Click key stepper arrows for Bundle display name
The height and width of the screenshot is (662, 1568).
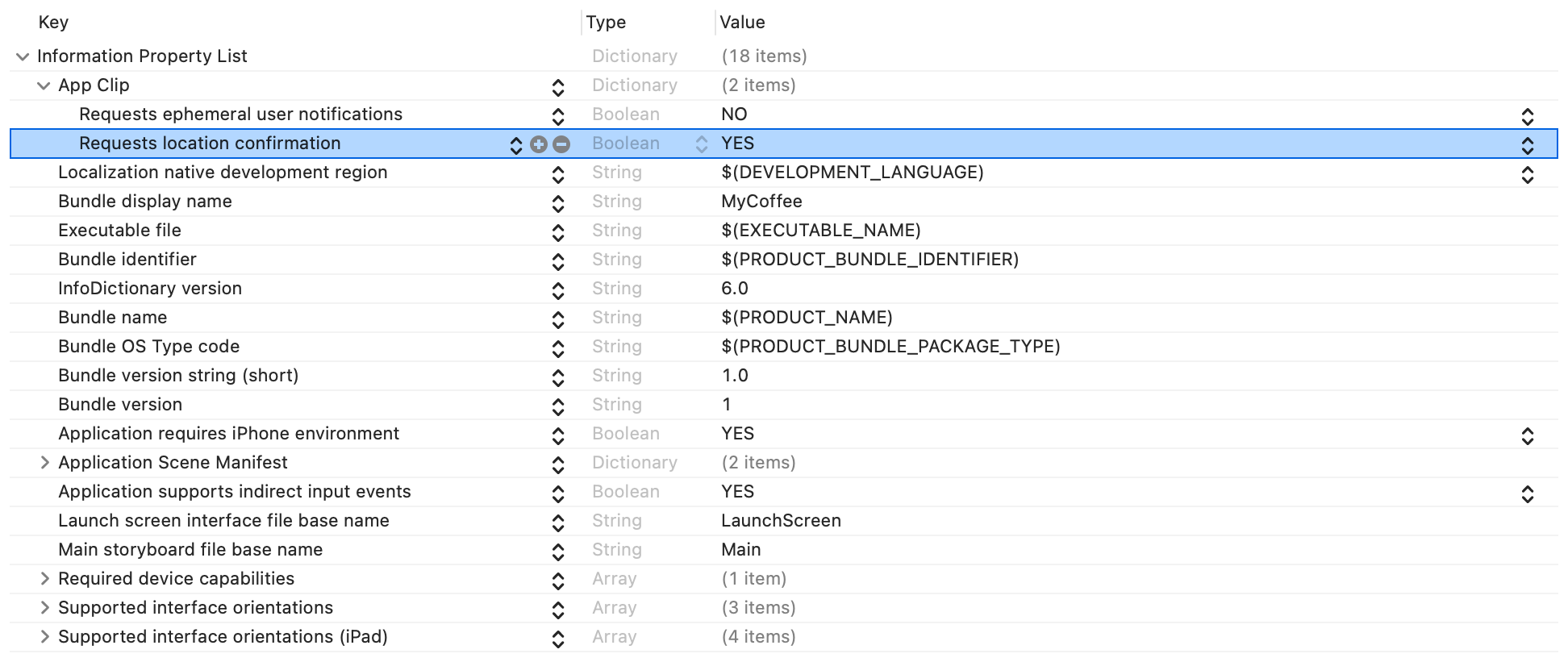click(558, 203)
